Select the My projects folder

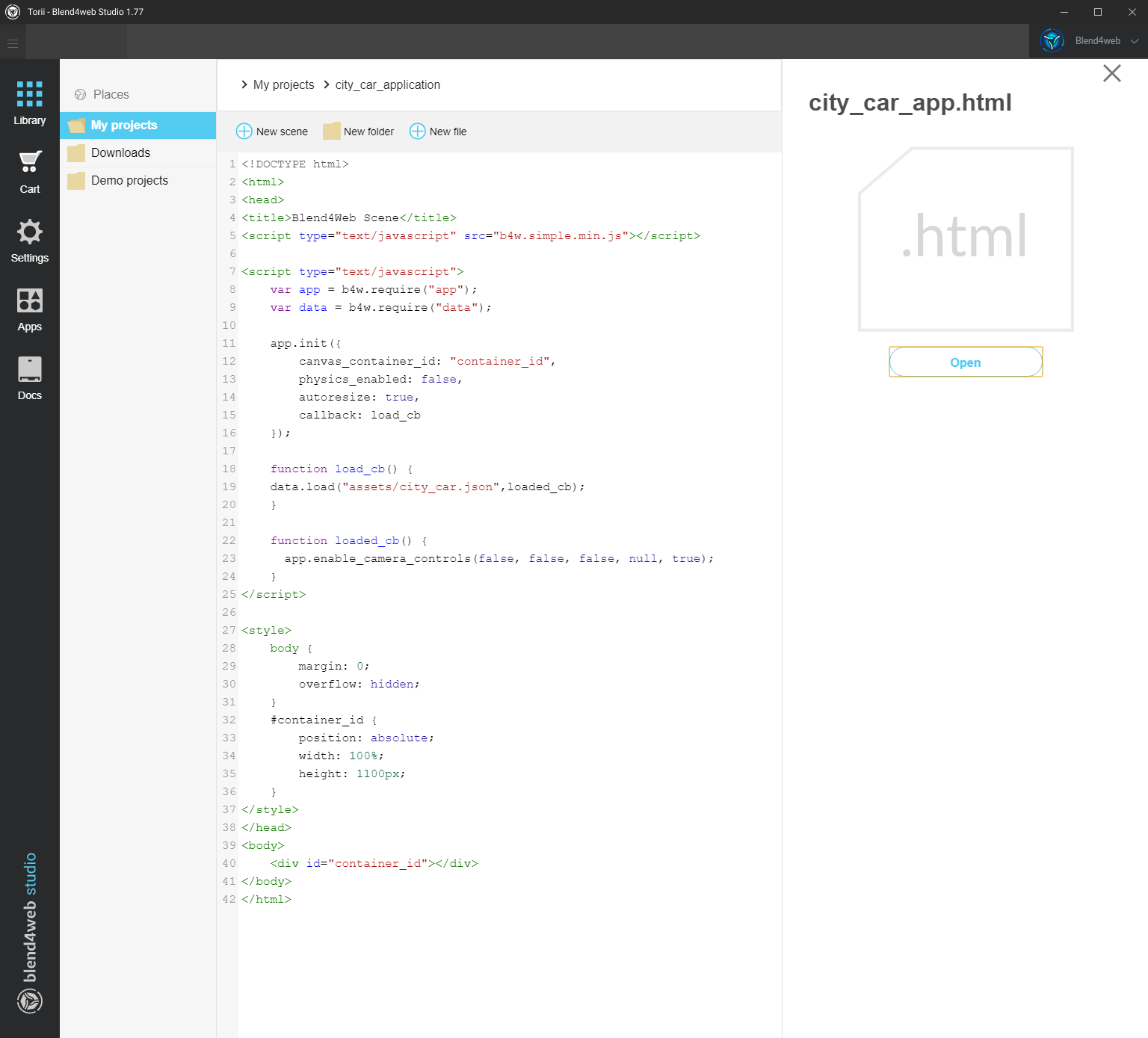tap(138, 126)
